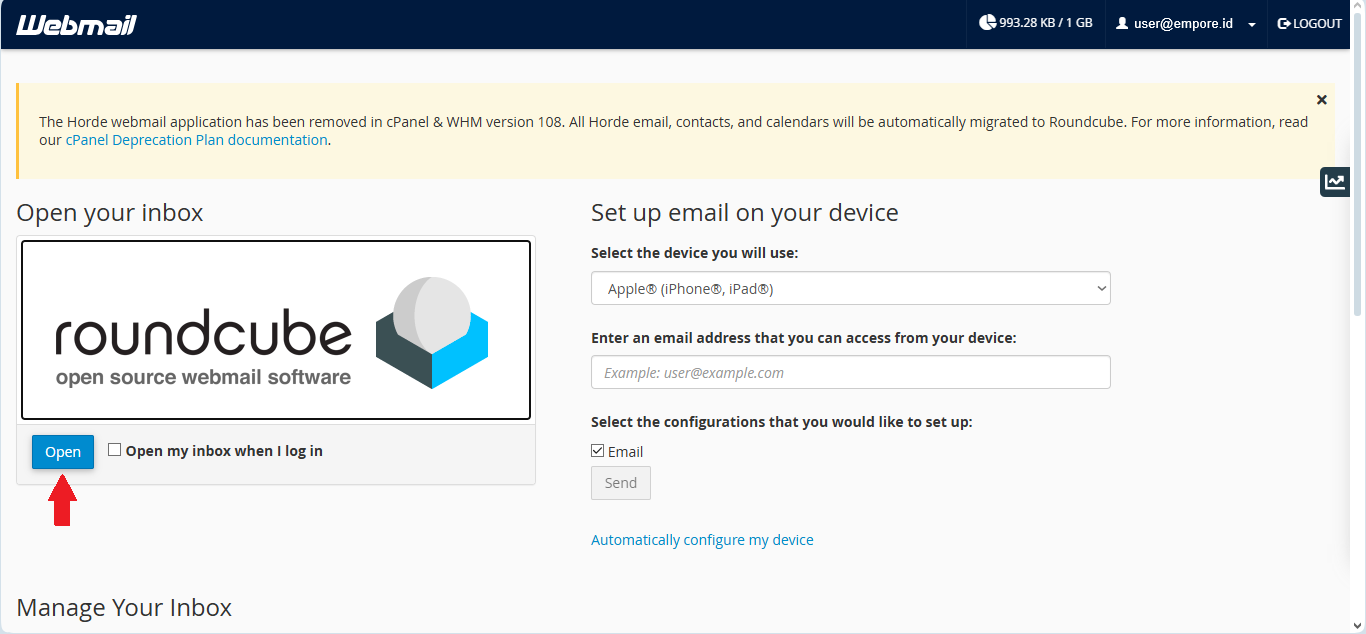Viewport: 1366px width, 634px height.
Task: Click LOGOUT in the top bar
Action: tap(1316, 23)
